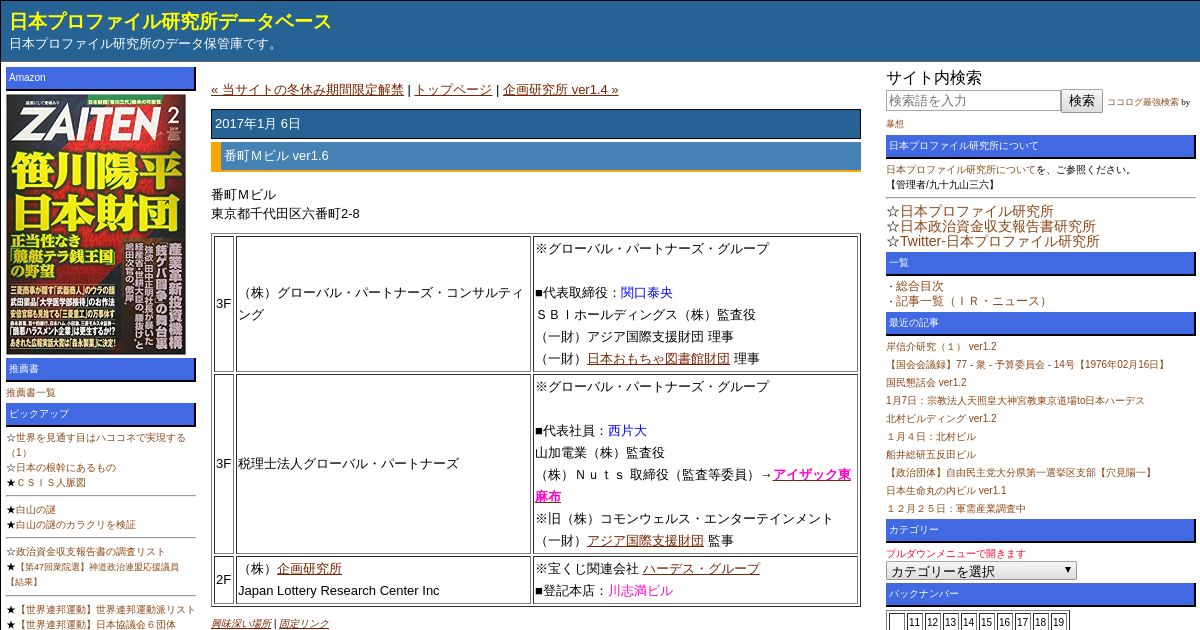Open 日本プロファイル研究所について link
The width and height of the screenshot is (1200, 630).
click(960, 170)
